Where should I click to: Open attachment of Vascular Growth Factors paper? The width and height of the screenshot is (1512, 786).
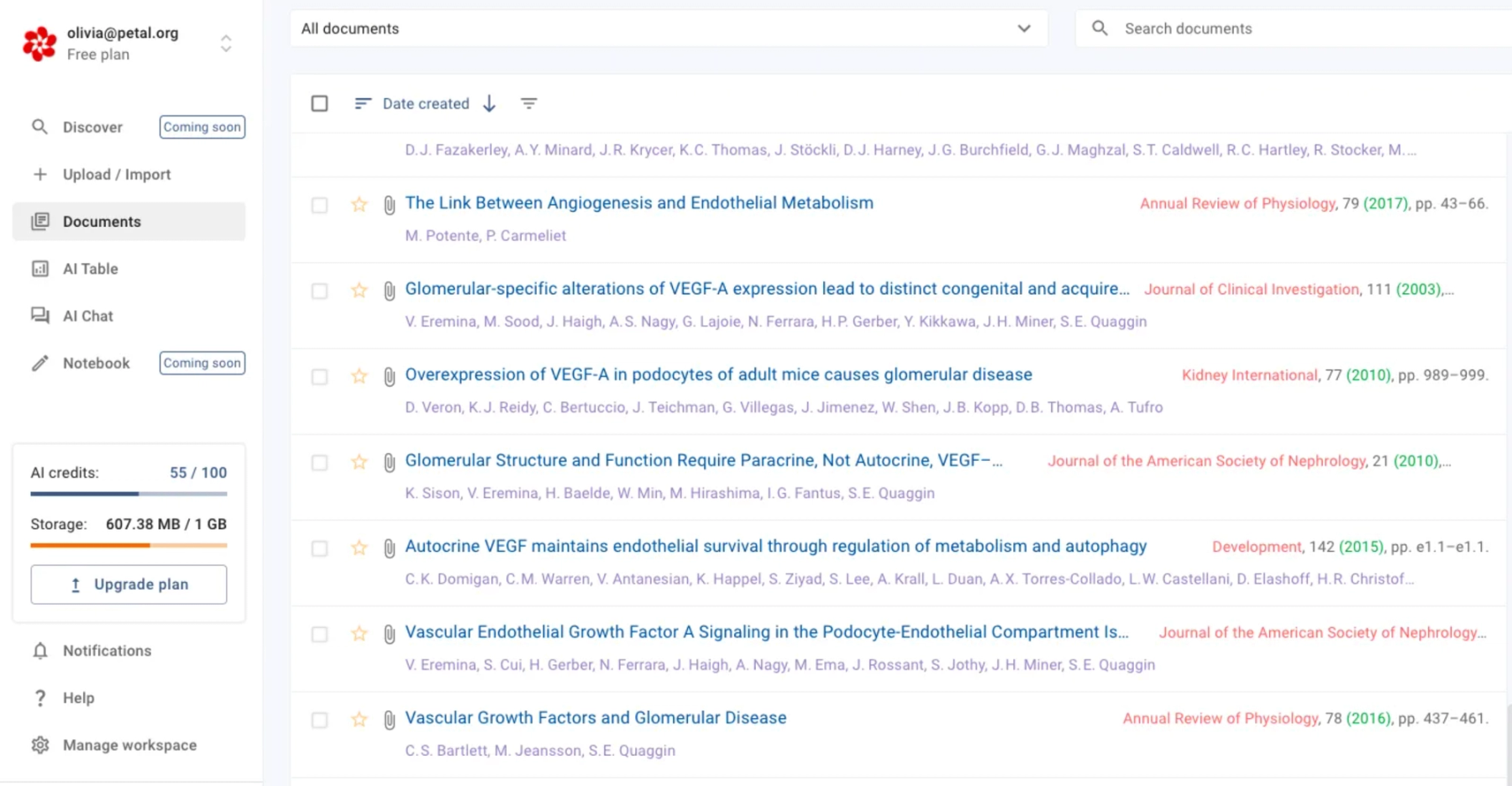click(389, 720)
